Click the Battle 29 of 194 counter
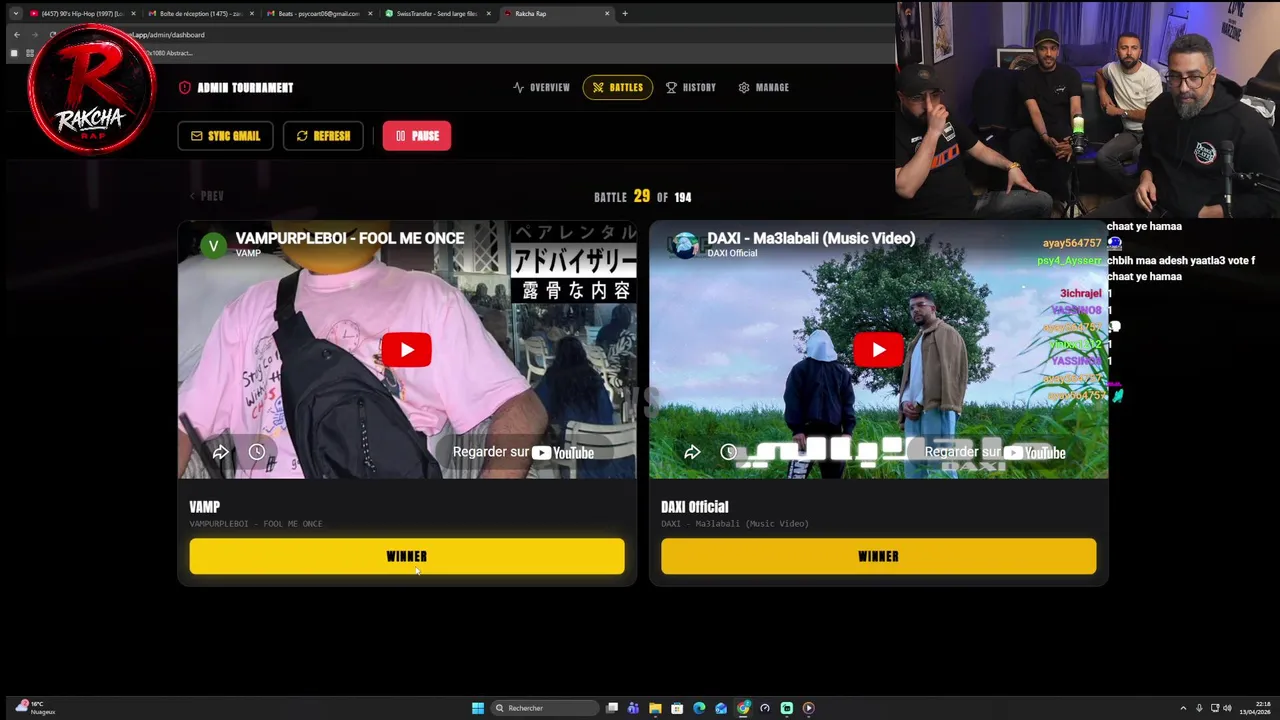1280x720 pixels. [x=642, y=197]
